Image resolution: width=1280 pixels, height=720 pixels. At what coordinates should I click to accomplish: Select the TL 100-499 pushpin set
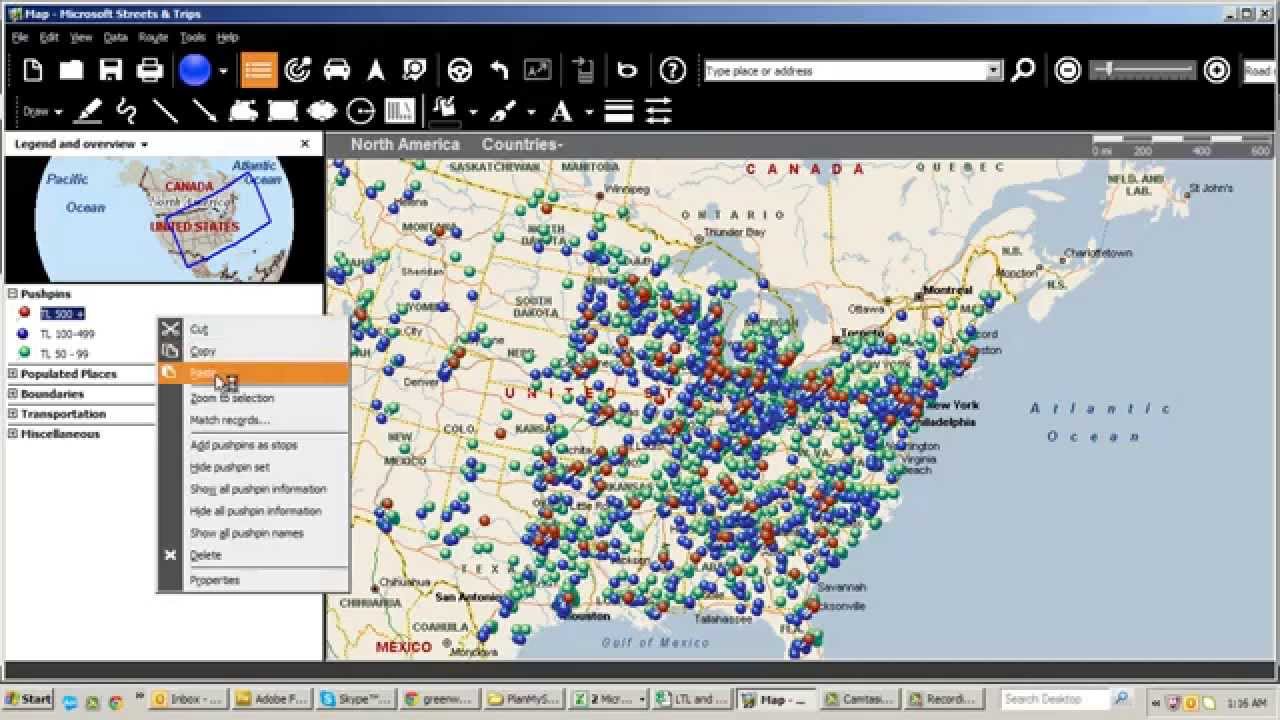67,334
